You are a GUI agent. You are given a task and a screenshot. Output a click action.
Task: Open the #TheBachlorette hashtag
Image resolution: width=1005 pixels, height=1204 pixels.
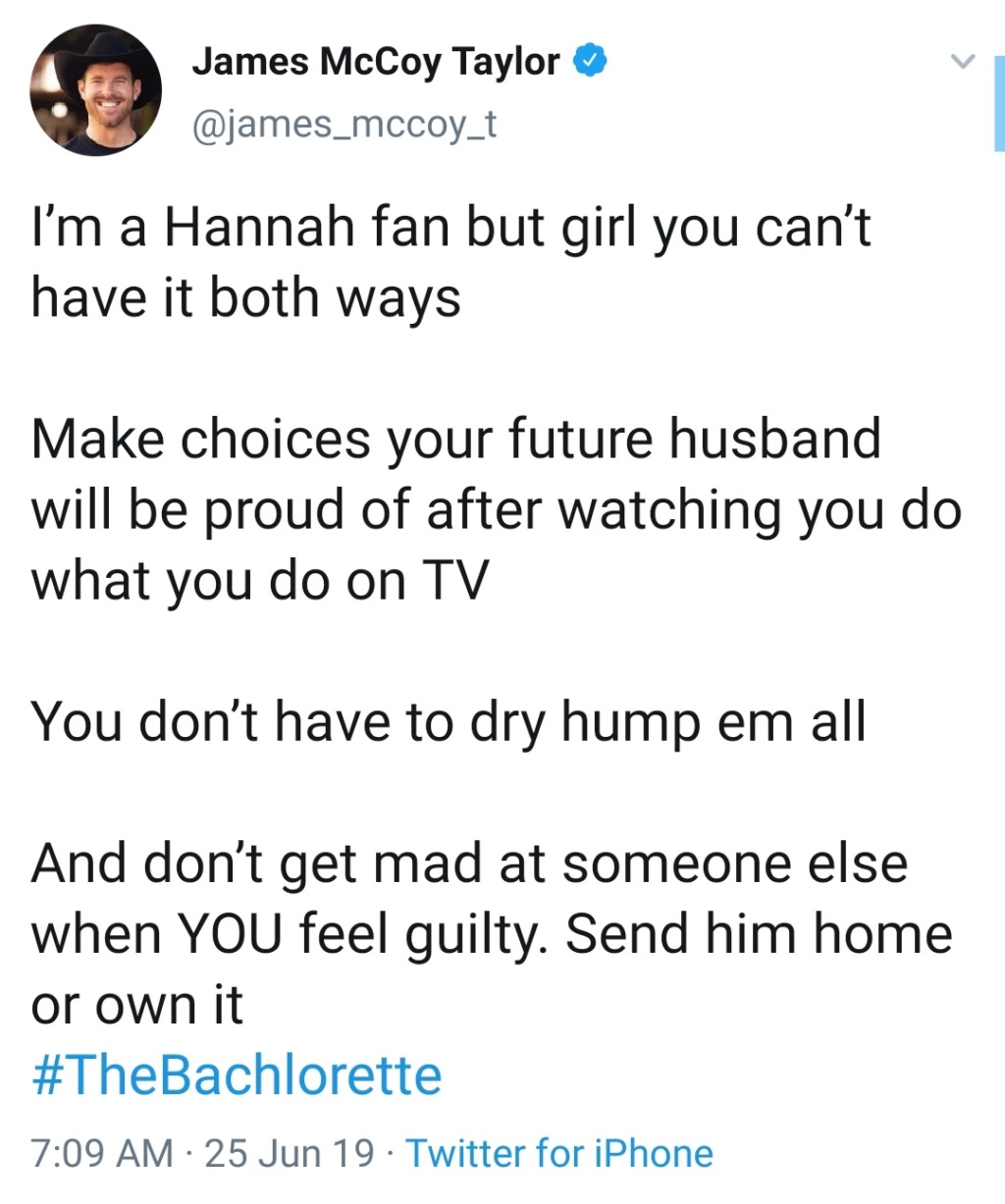pos(237,1075)
